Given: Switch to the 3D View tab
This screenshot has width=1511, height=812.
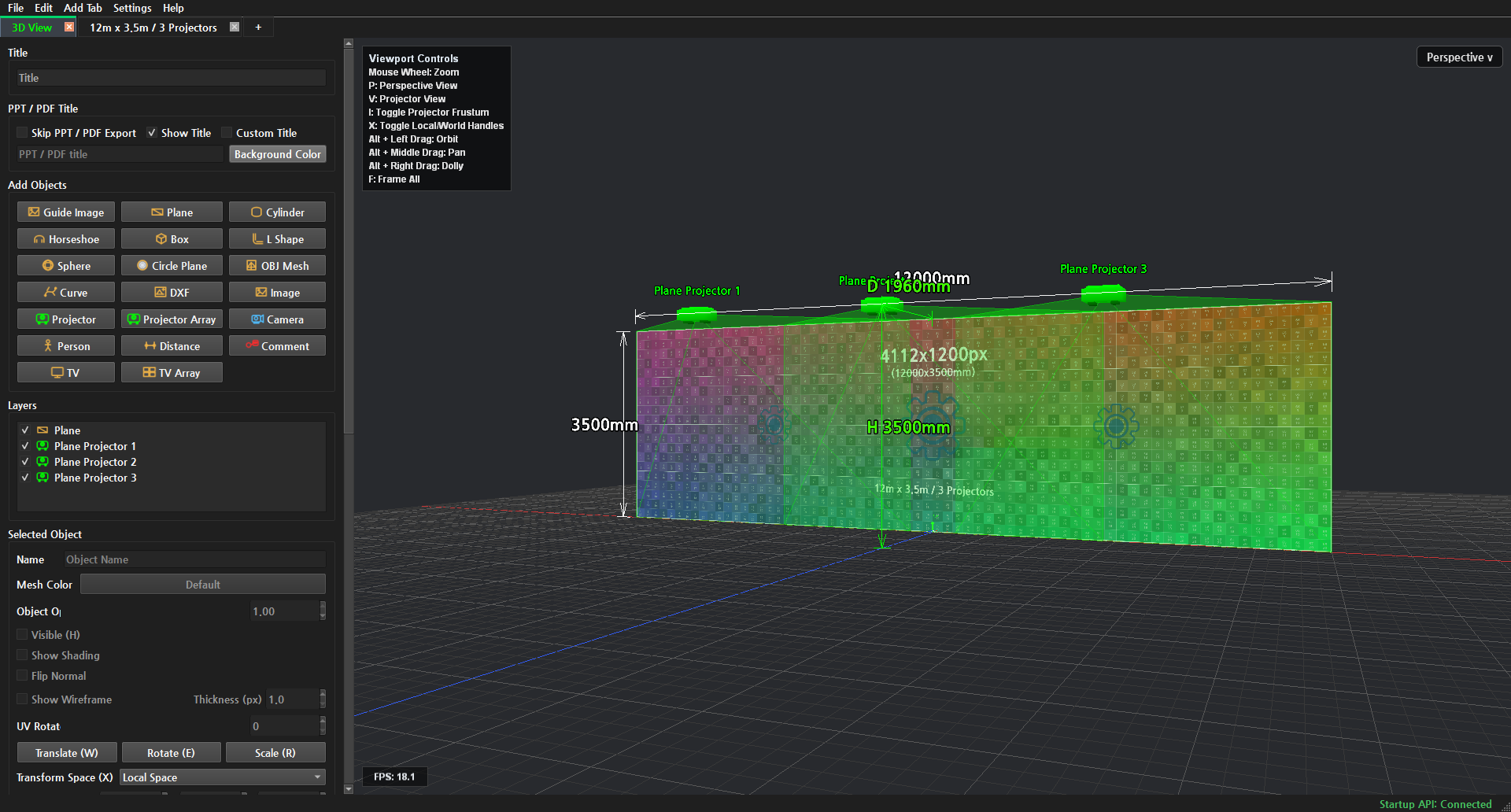Looking at the screenshot, I should [31, 28].
